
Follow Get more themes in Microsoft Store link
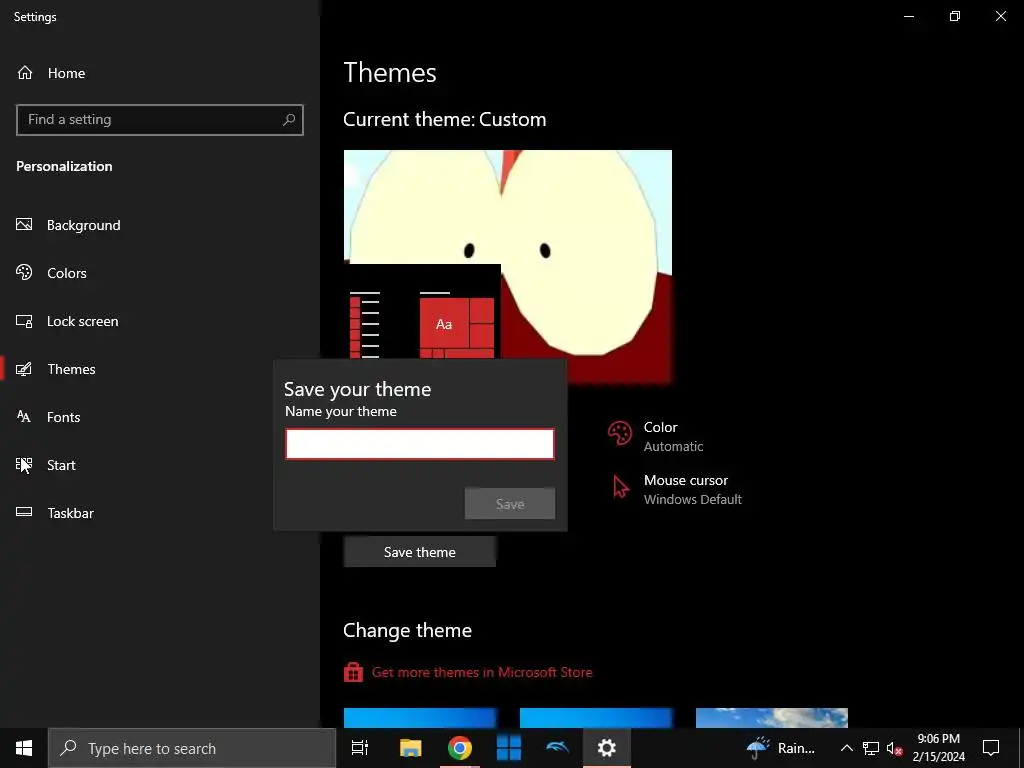click(482, 672)
